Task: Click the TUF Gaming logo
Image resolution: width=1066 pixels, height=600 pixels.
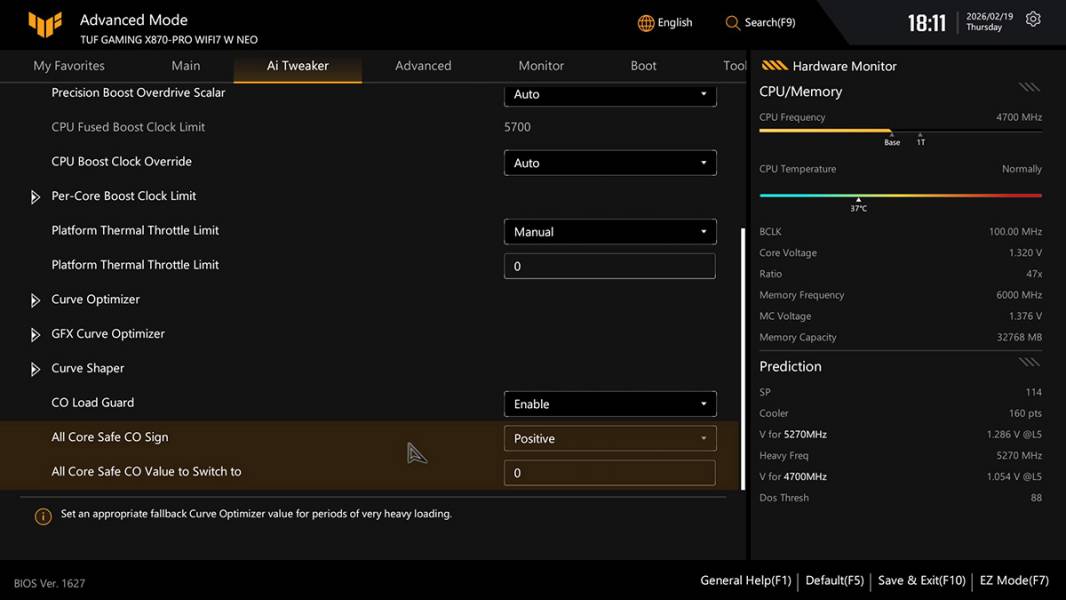Action: click(x=45, y=24)
